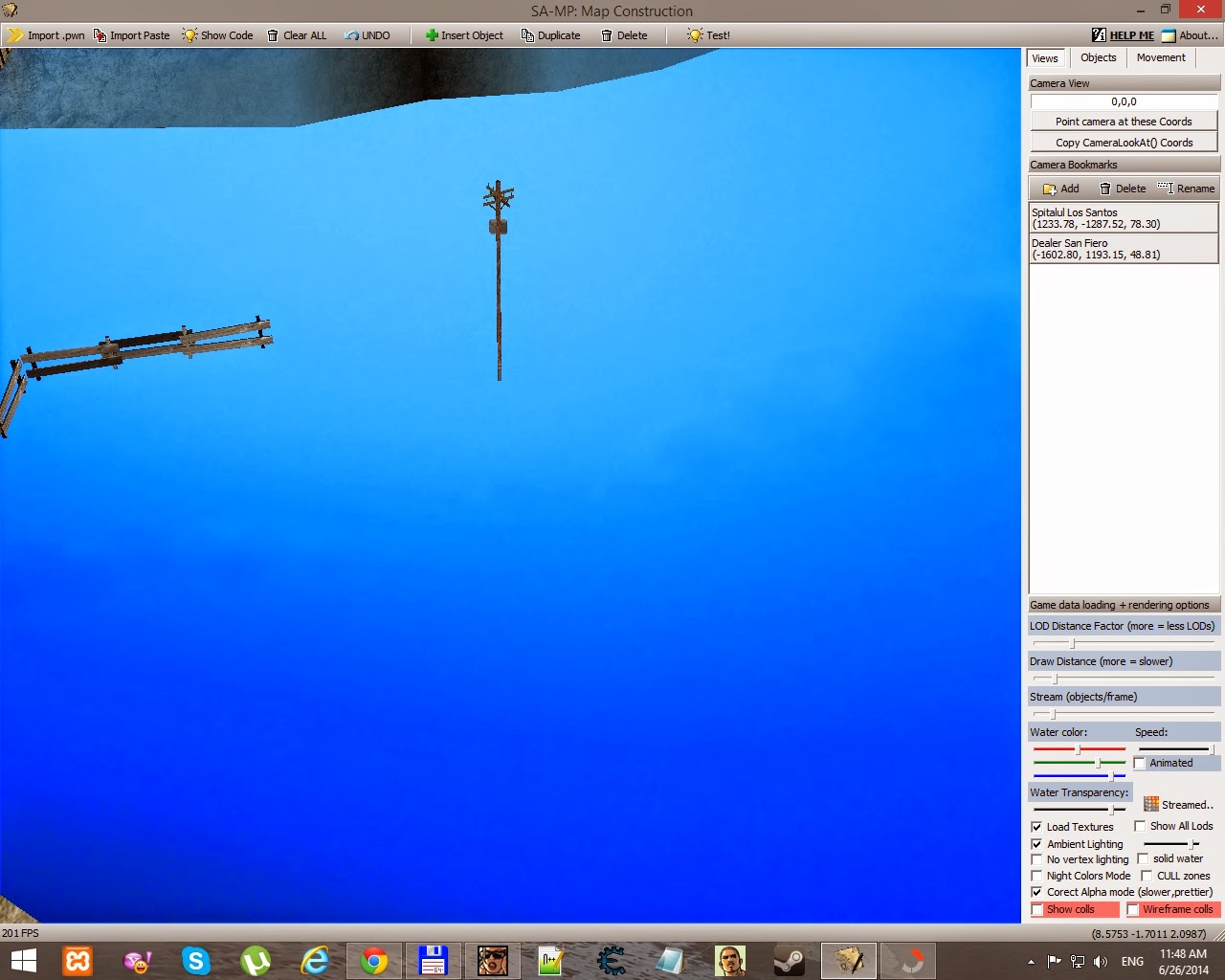This screenshot has width=1225, height=980.
Task: Click Copy CameraLookAt() Coords button
Action: pos(1124,143)
